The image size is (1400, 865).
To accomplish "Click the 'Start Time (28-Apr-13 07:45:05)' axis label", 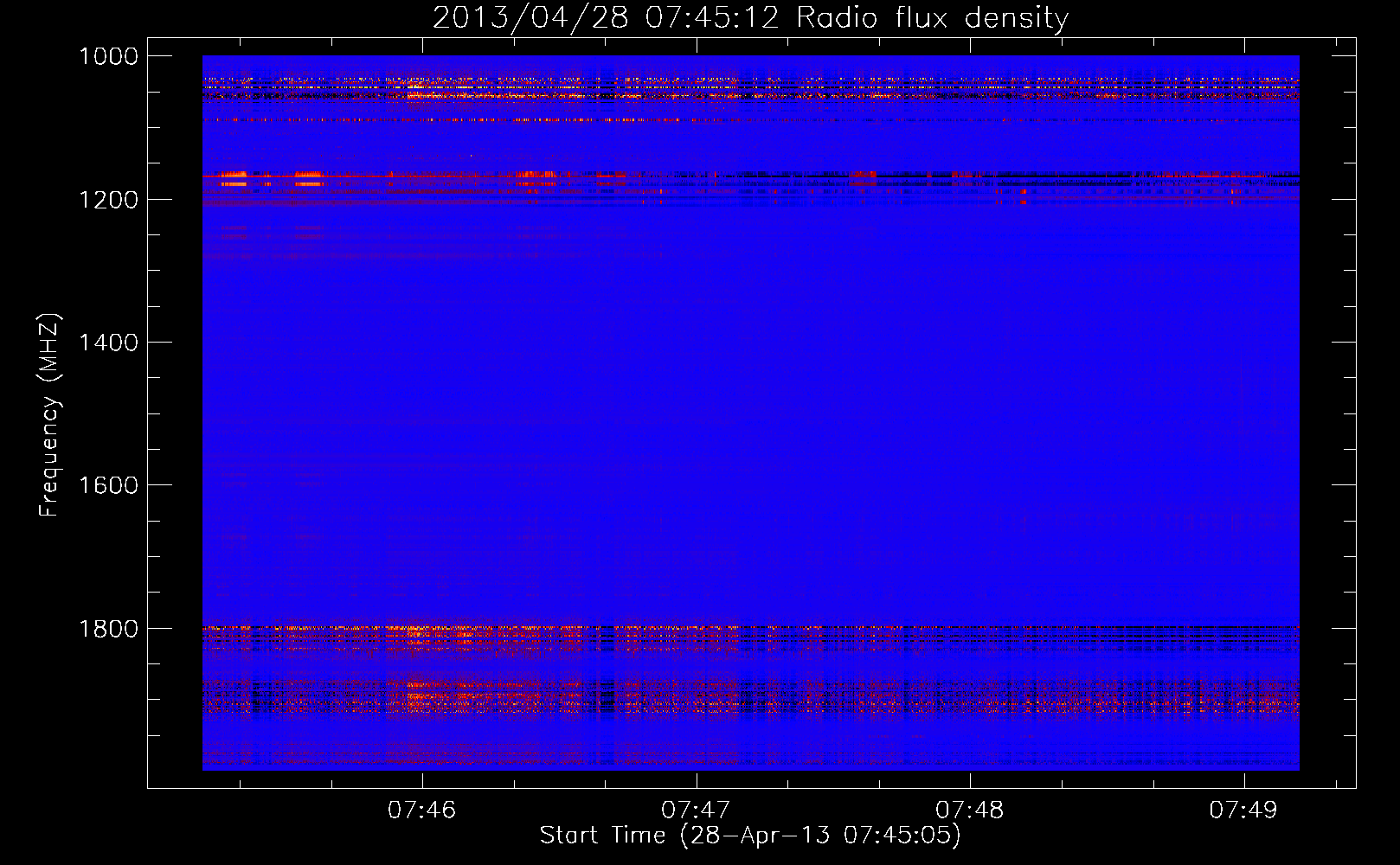I will (750, 836).
